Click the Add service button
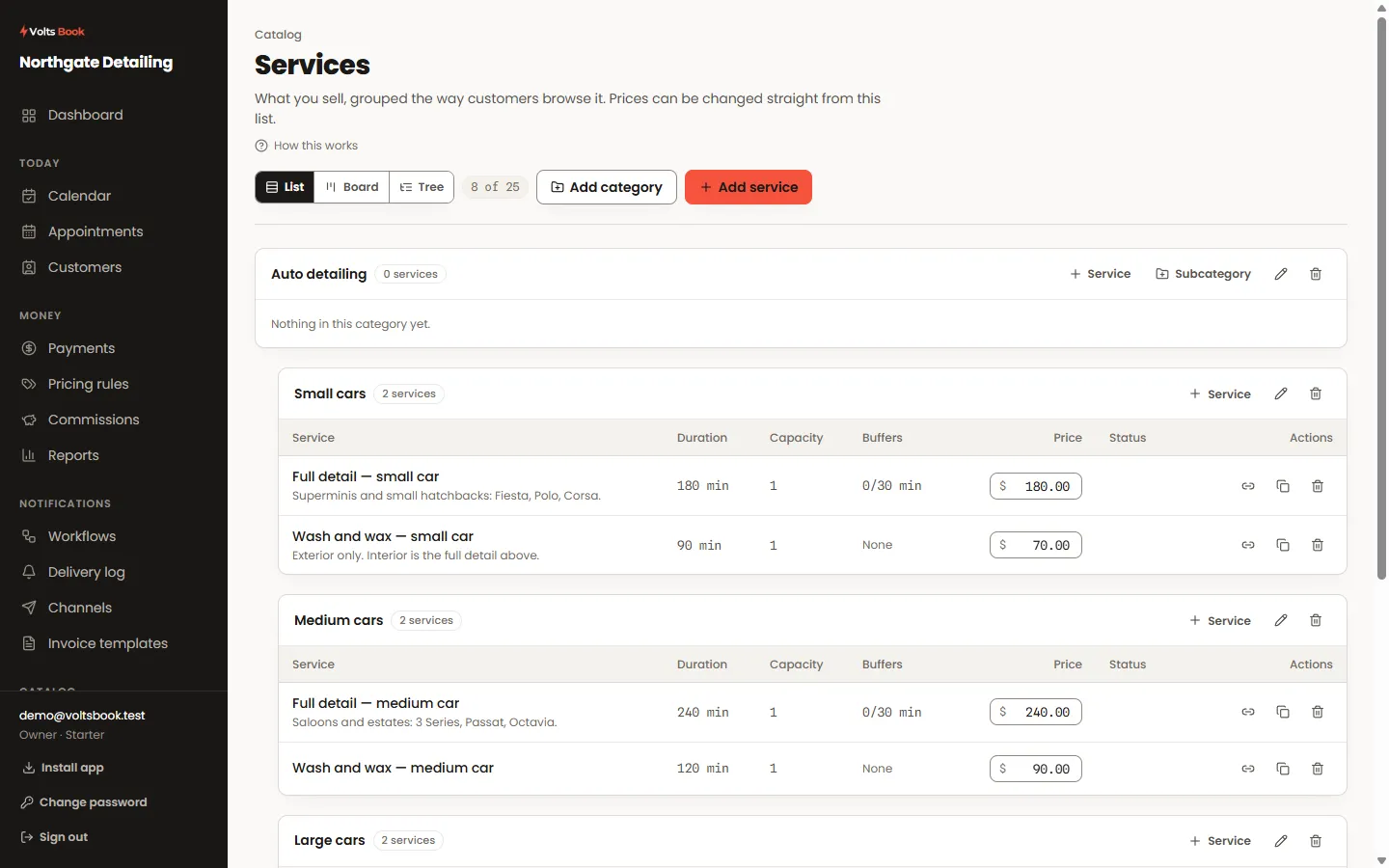1389x868 pixels. coord(749,187)
